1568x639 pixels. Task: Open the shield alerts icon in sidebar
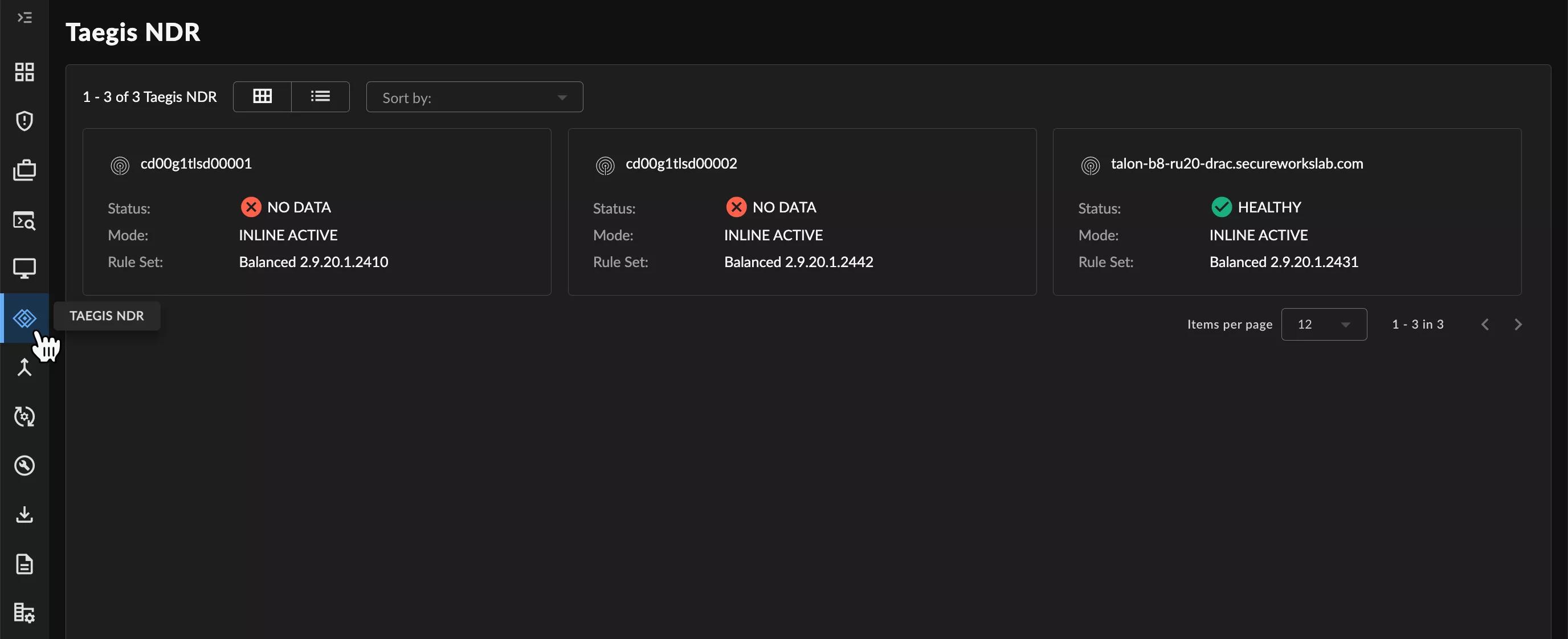(24, 121)
